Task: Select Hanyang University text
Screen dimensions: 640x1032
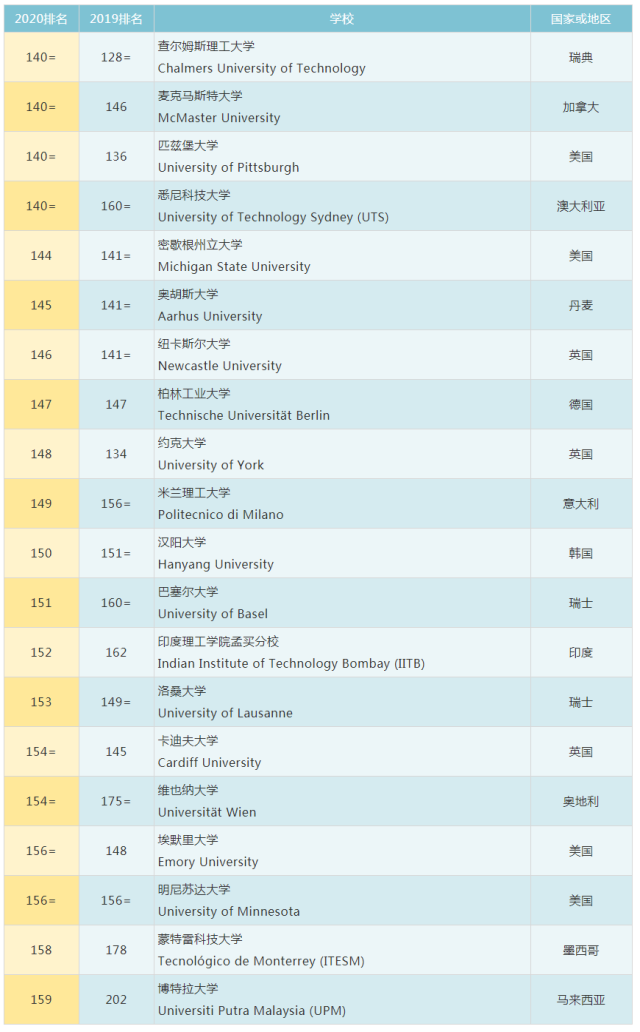Action: 215,565
